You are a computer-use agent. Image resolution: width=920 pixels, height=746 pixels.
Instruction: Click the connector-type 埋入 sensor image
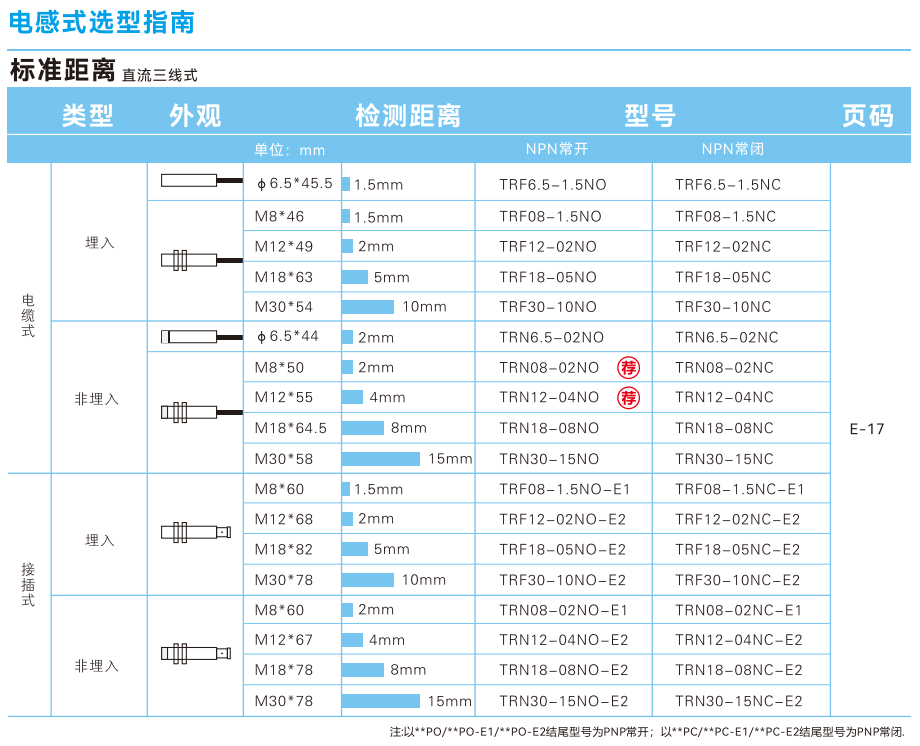click(196, 533)
